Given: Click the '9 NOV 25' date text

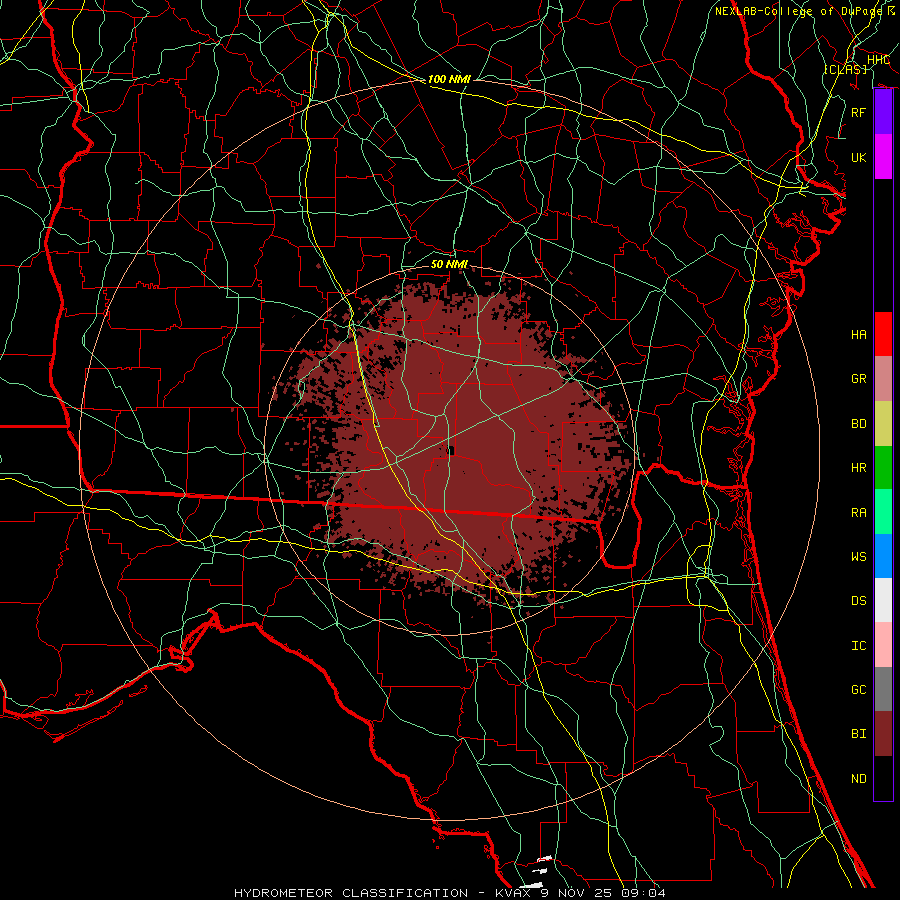Looking at the screenshot, I should pyautogui.click(x=577, y=893).
